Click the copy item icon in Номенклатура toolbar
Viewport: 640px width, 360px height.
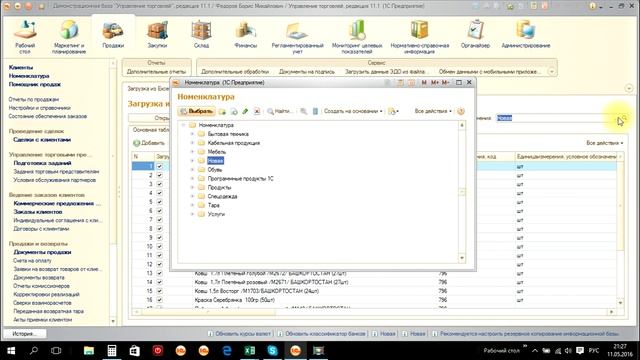tap(234, 111)
